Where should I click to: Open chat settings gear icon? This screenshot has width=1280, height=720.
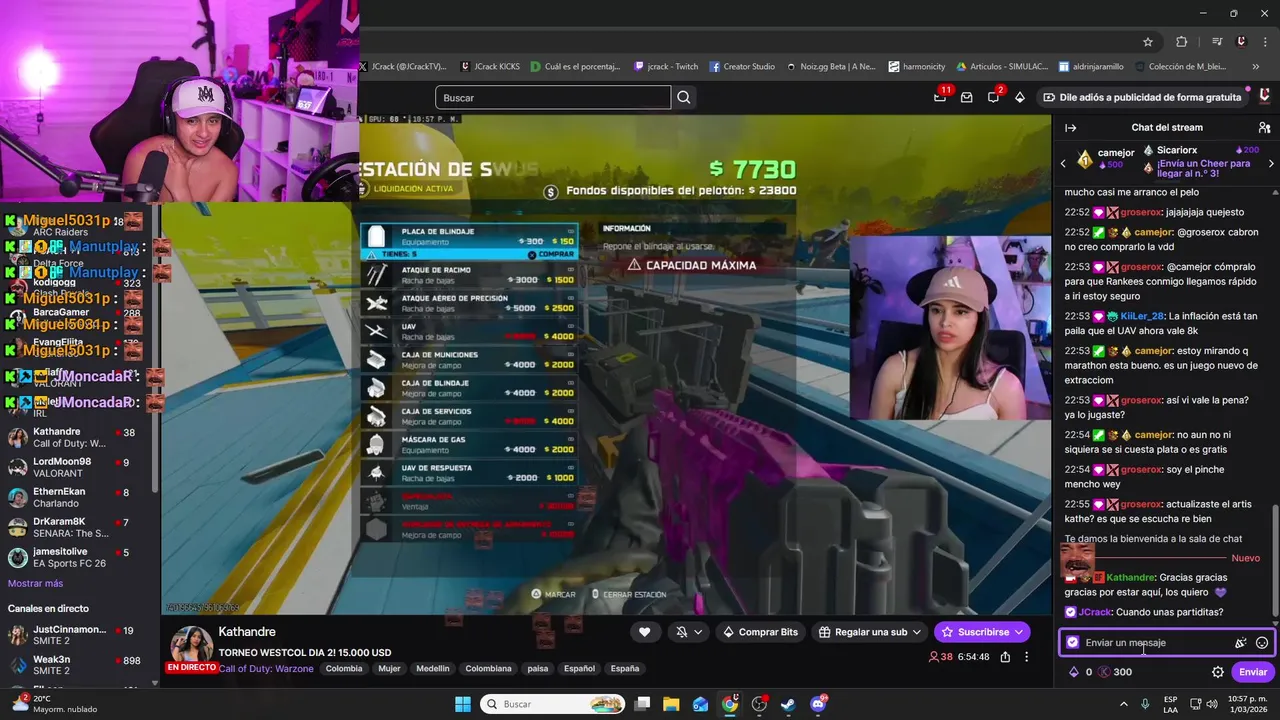coord(1218,672)
